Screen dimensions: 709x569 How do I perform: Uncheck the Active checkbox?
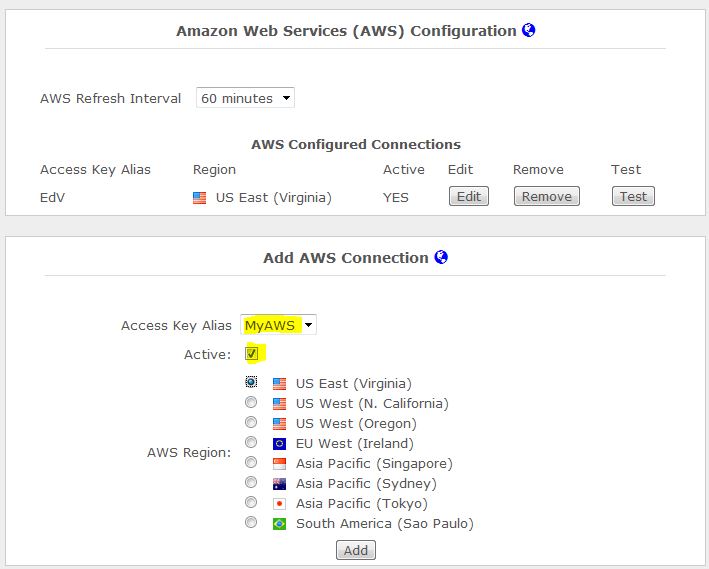tap(251, 353)
